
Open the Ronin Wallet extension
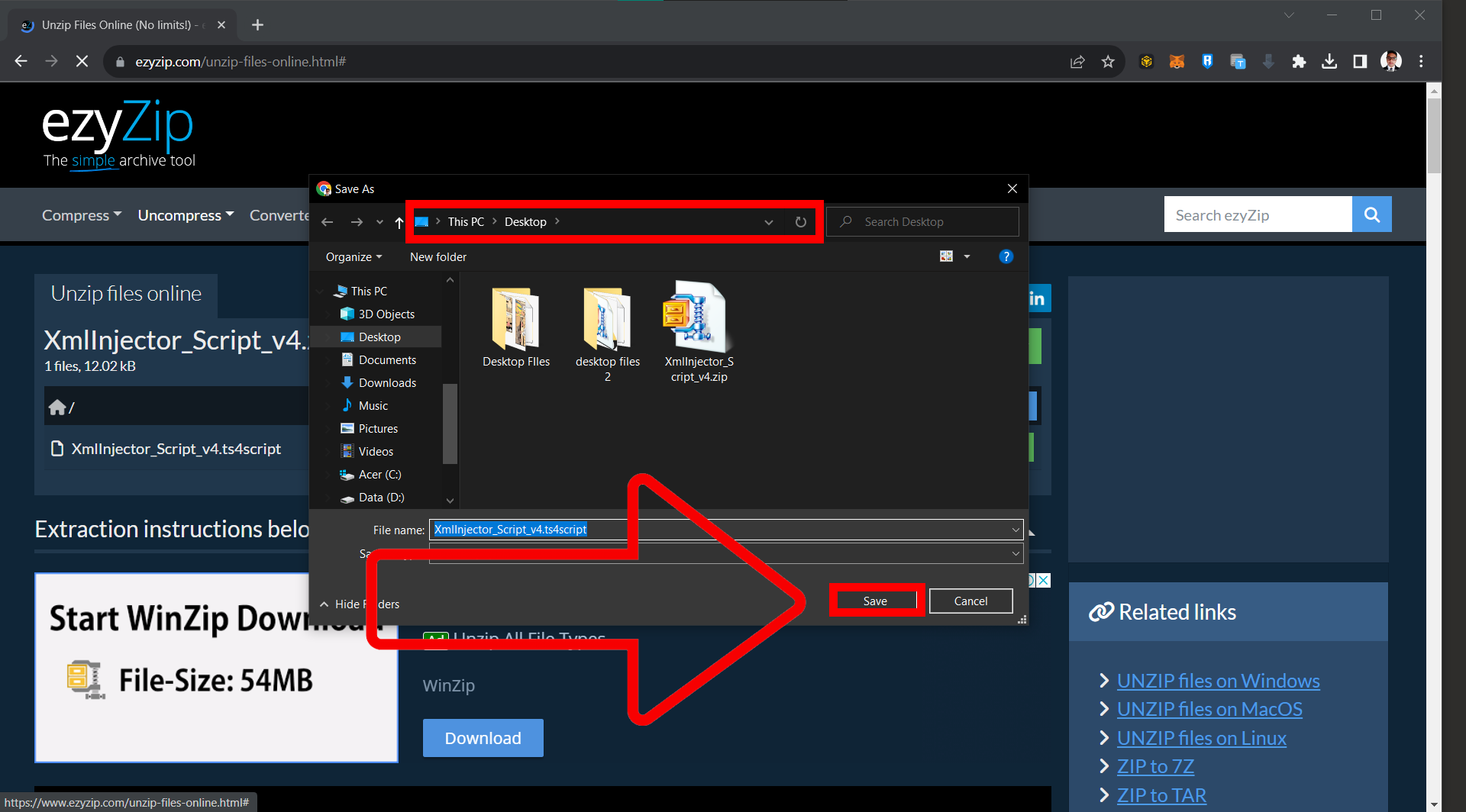1207,61
